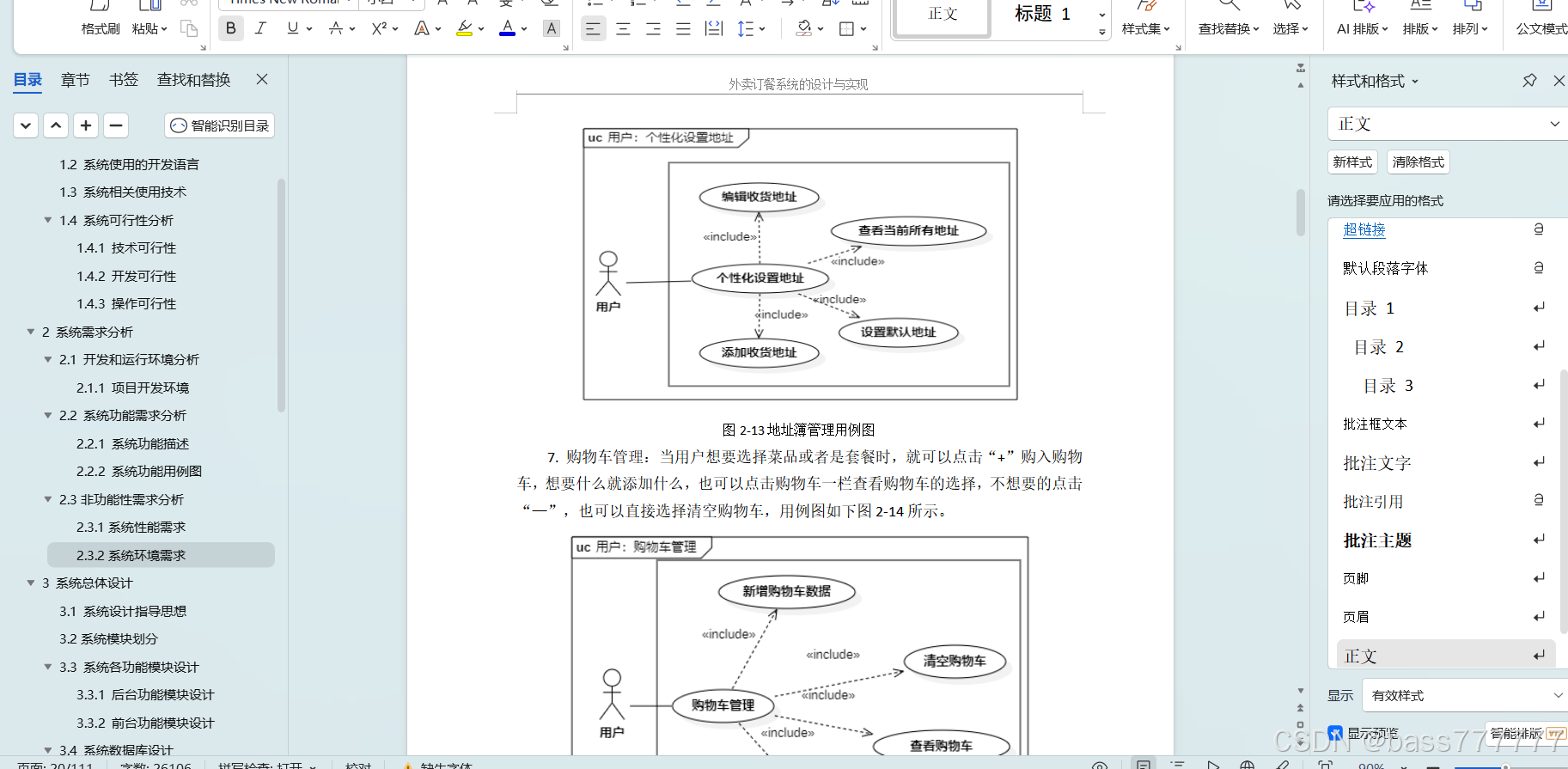Viewport: 1568px width, 769px height.
Task: Click the outline level up chevron button
Action: click(56, 125)
